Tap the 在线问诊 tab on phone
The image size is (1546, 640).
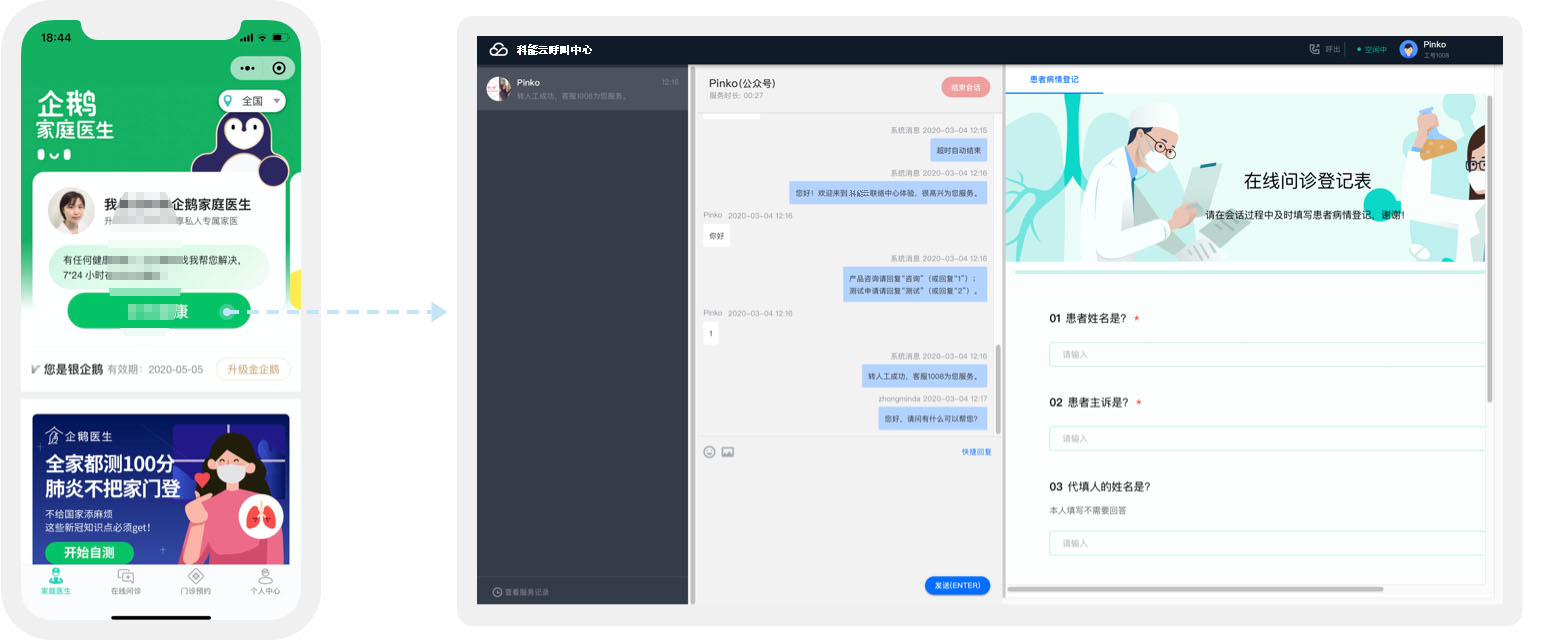point(126,582)
